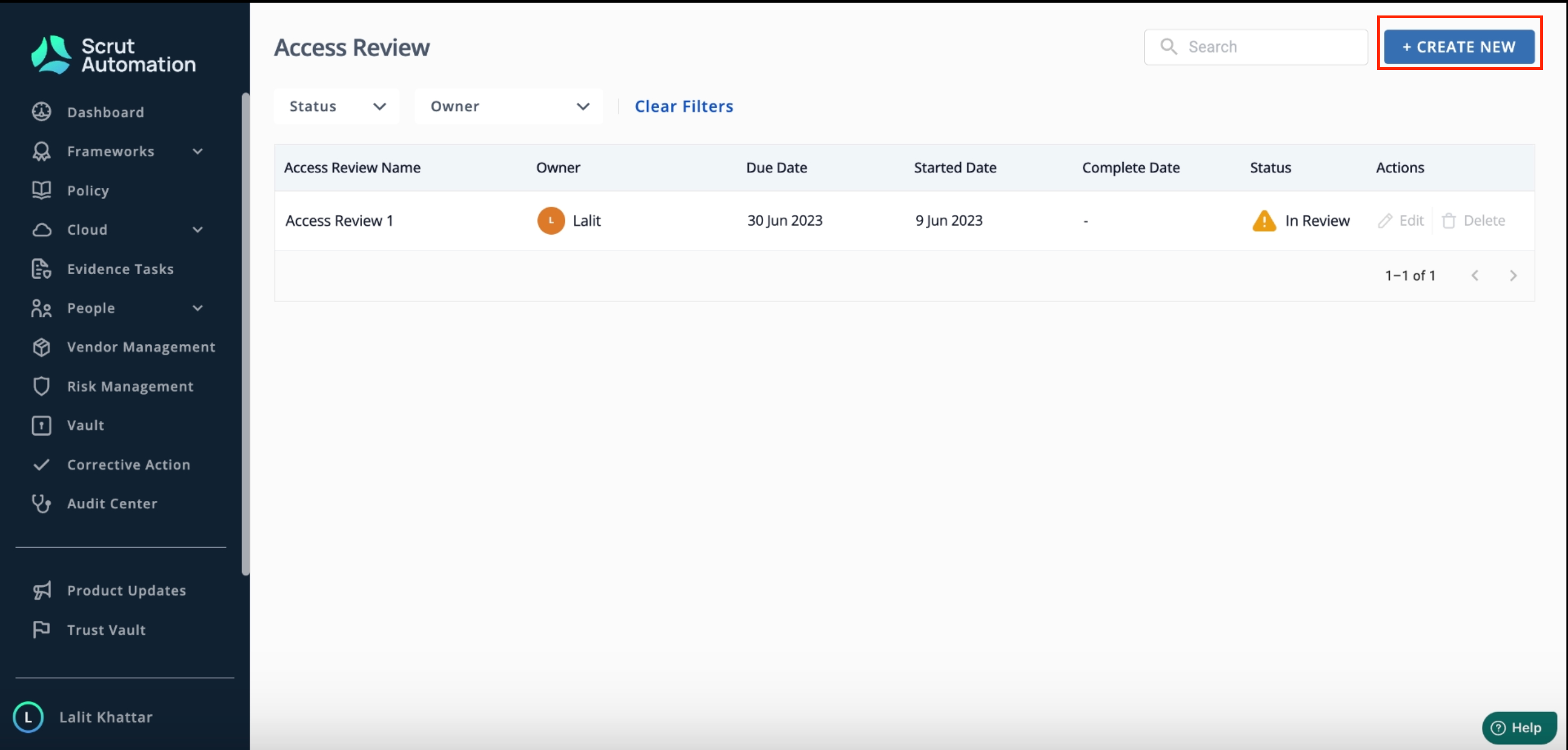Click the Complete Date column header
The height and width of the screenshot is (750, 1568).
(x=1130, y=167)
